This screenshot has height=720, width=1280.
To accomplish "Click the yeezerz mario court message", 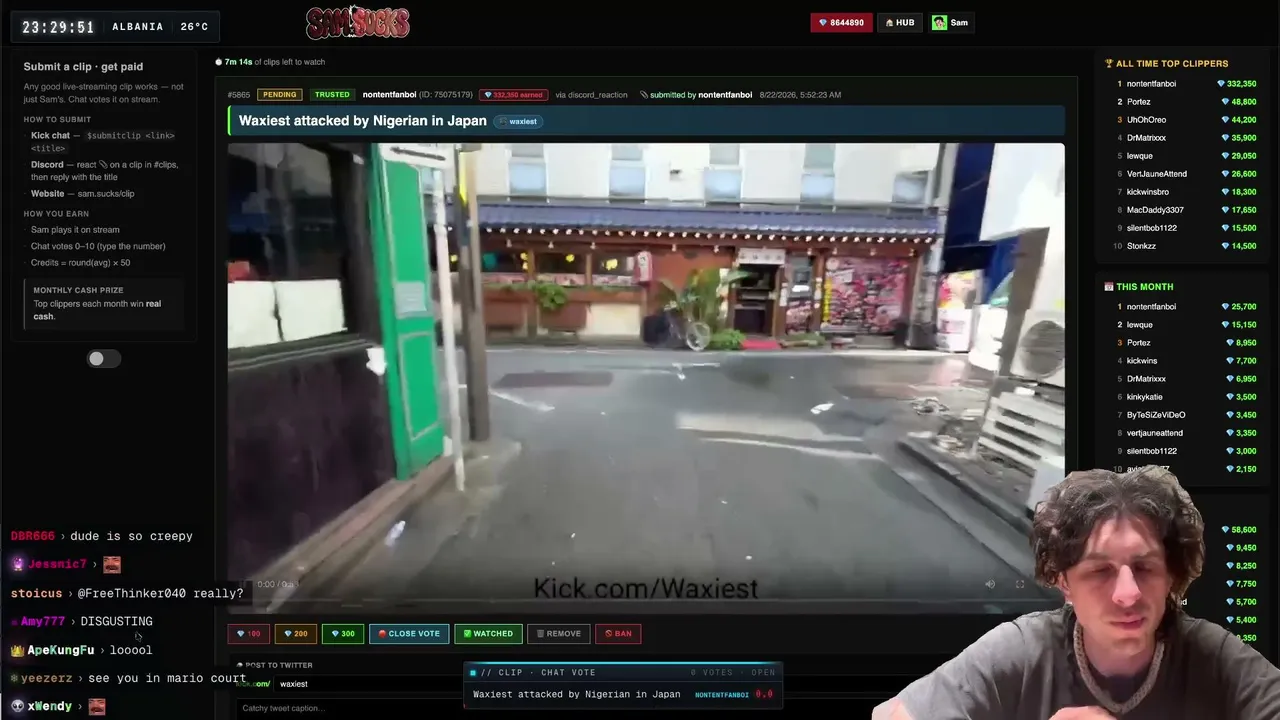I will (128, 678).
